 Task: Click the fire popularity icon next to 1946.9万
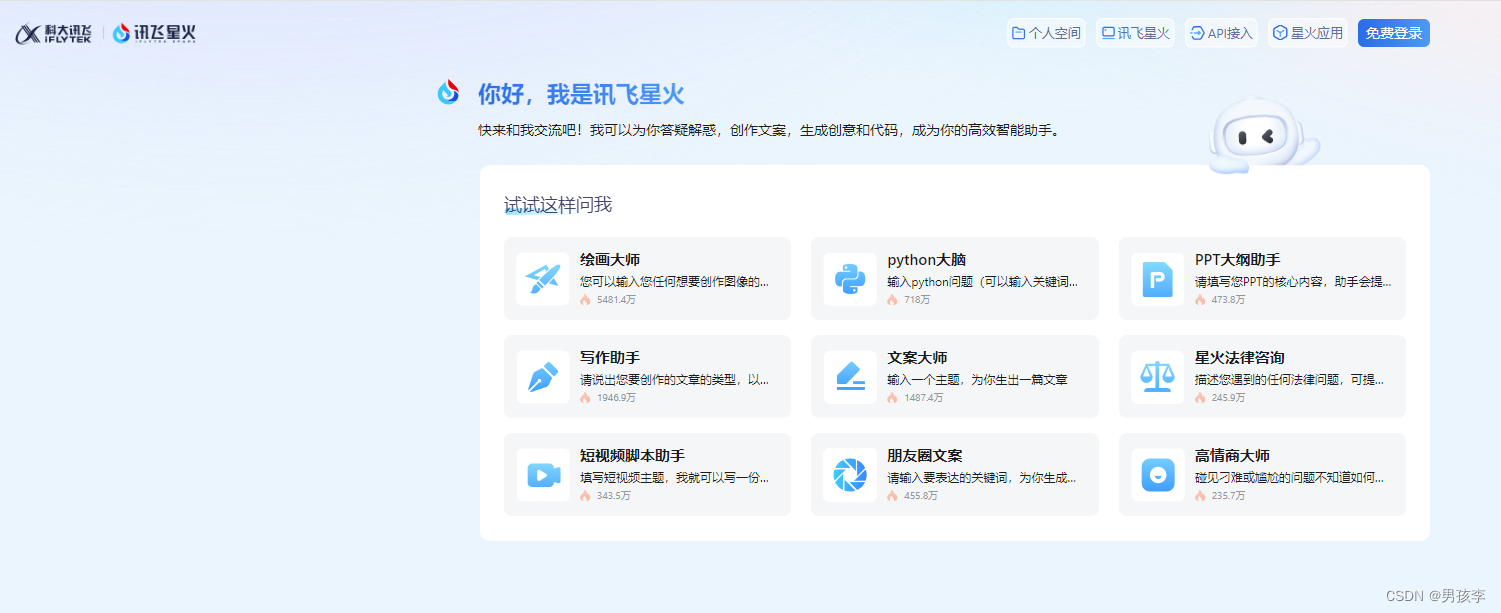point(585,398)
